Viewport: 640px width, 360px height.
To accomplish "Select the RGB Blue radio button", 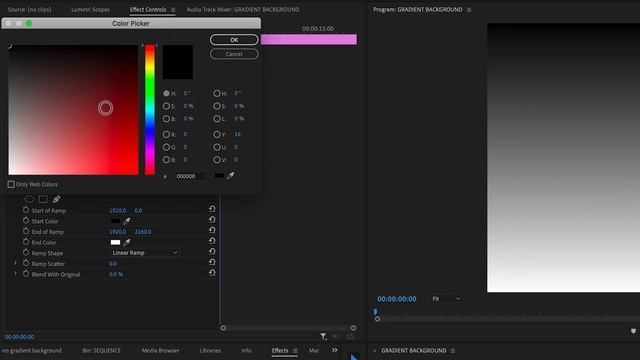I will point(166,160).
